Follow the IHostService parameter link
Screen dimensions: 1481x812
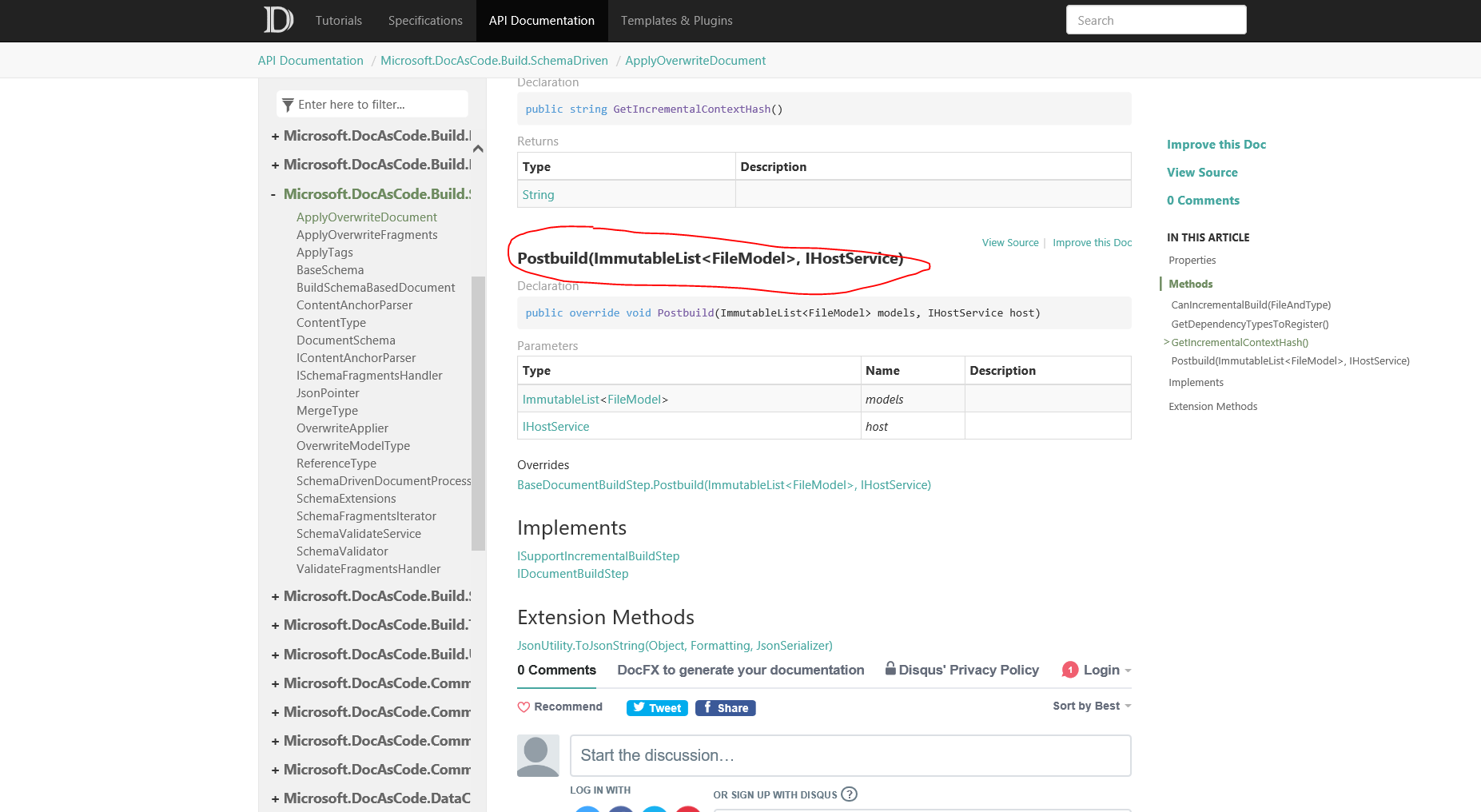[555, 426]
